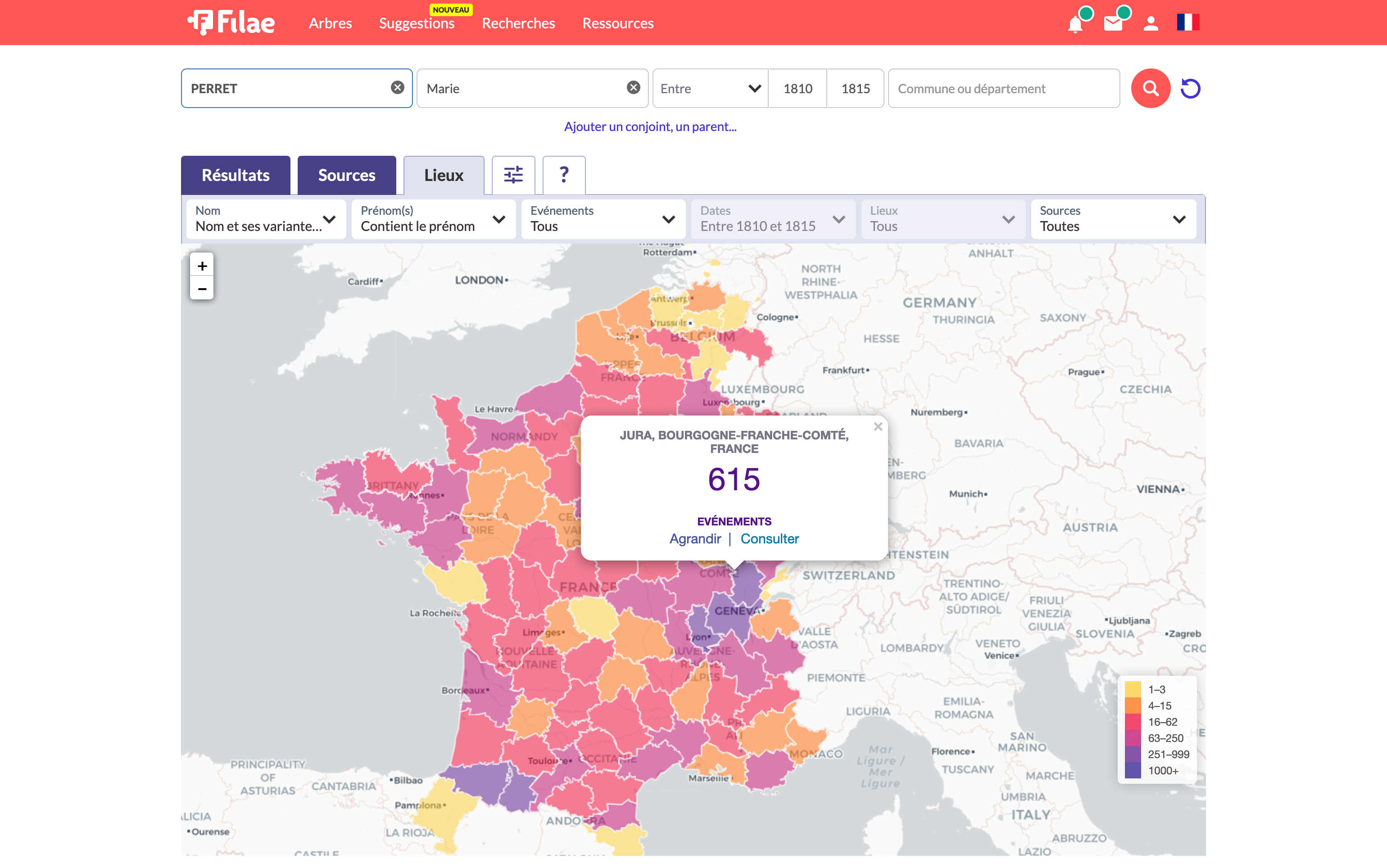Open the Evénements filter dropdown

(x=603, y=219)
